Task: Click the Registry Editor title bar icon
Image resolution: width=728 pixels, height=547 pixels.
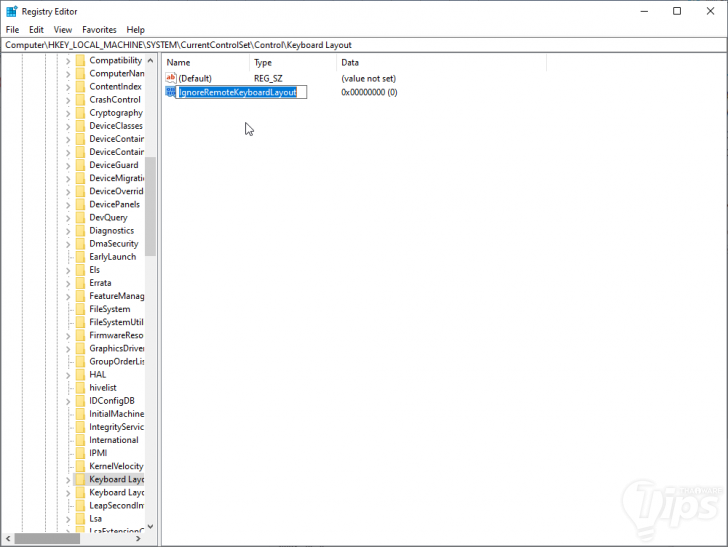Action: [x=12, y=11]
